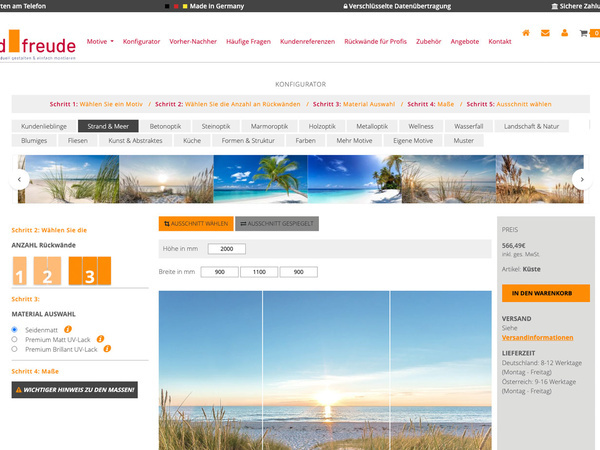Click the envelope mail icon

pyautogui.click(x=545, y=33)
